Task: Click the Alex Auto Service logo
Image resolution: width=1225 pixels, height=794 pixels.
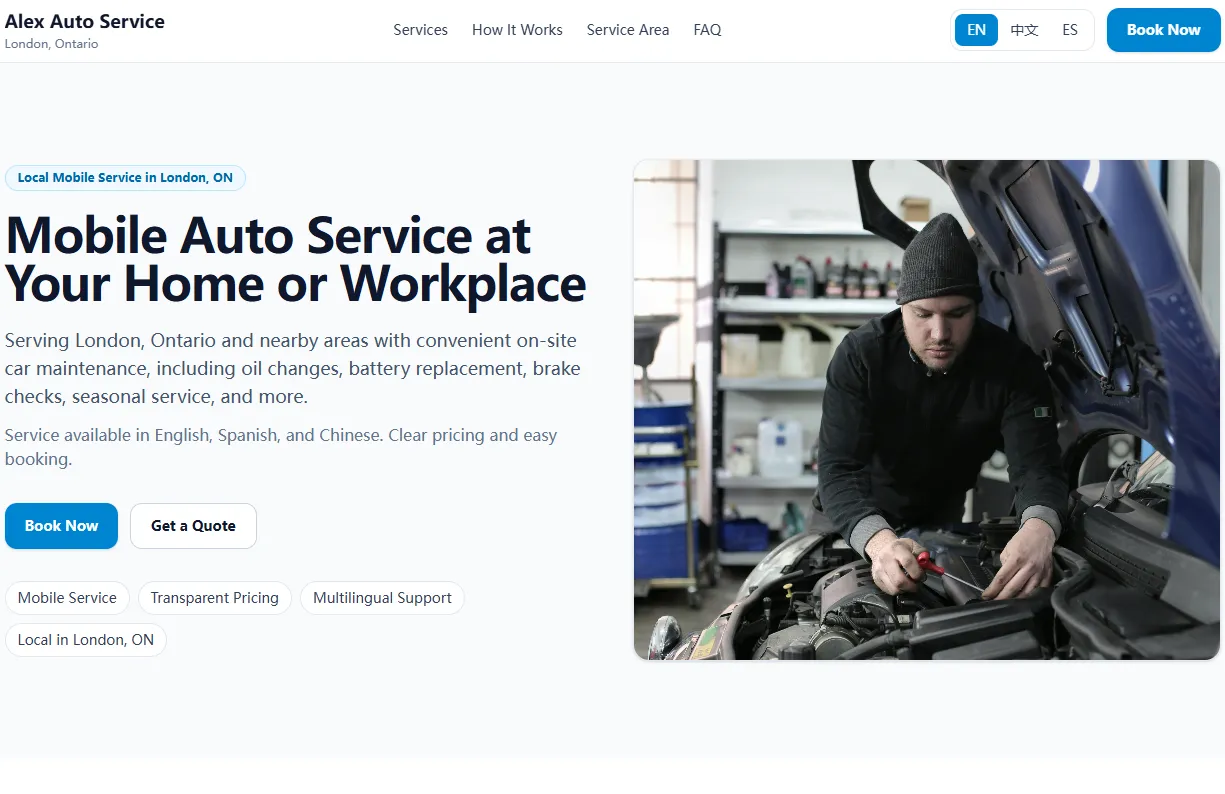Action: click(x=84, y=21)
